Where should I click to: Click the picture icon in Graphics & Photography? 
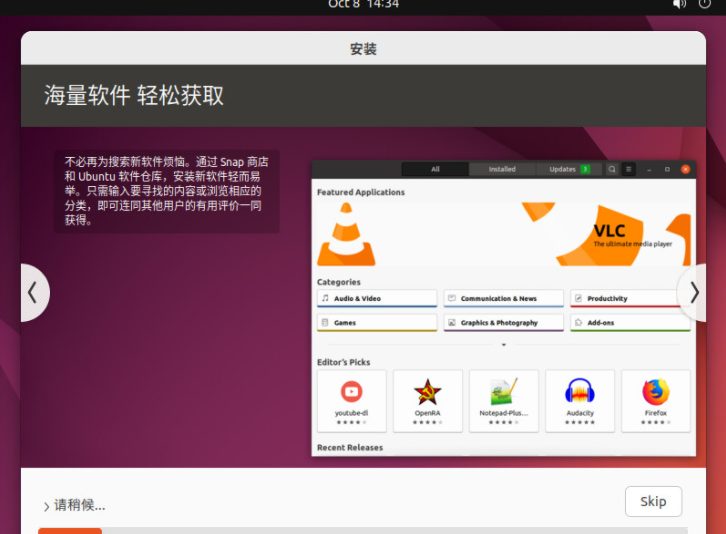pyautogui.click(x=451, y=322)
